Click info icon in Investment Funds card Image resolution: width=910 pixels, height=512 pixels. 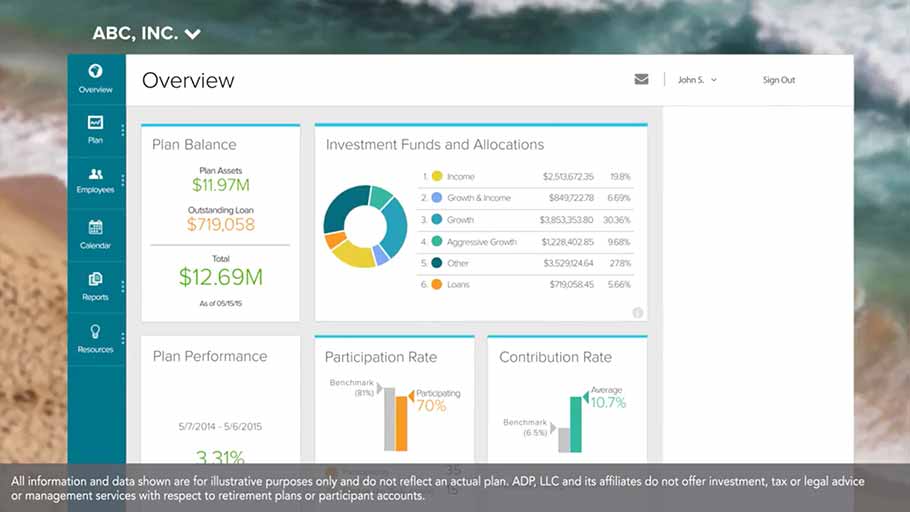coord(637,313)
